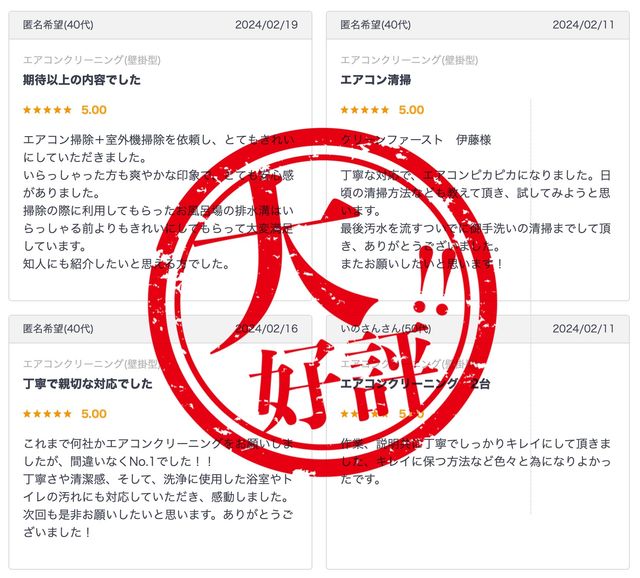640x578 pixels.
Task: Click the stars on 丁寧で親切な対応でした review
Action: 47,414
